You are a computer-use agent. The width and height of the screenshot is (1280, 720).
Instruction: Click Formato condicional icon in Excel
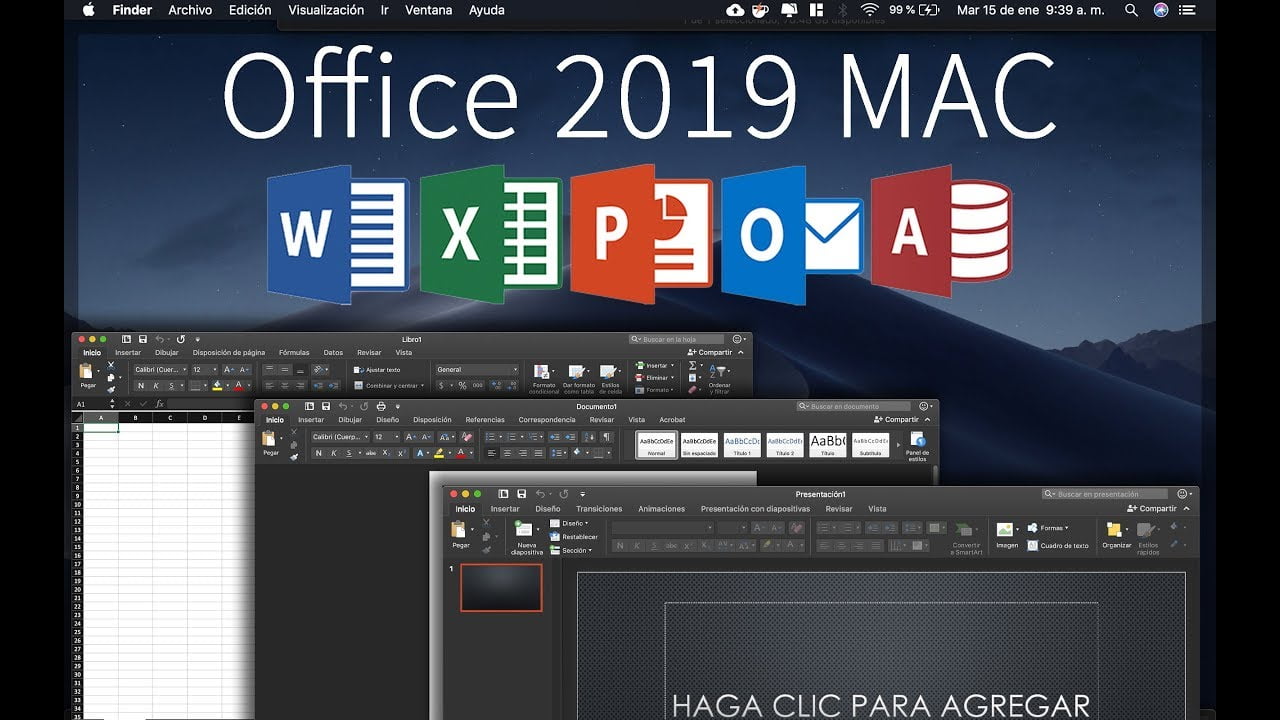pos(541,372)
